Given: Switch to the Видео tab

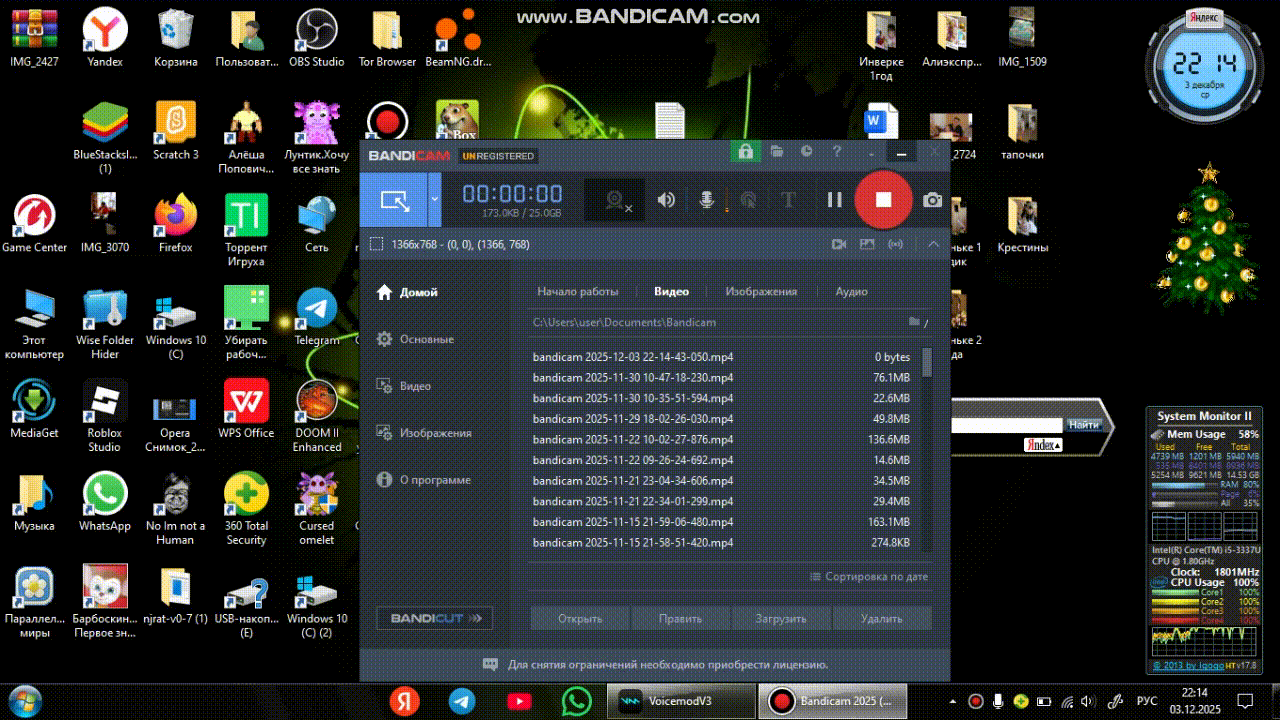Looking at the screenshot, I should (x=672, y=292).
